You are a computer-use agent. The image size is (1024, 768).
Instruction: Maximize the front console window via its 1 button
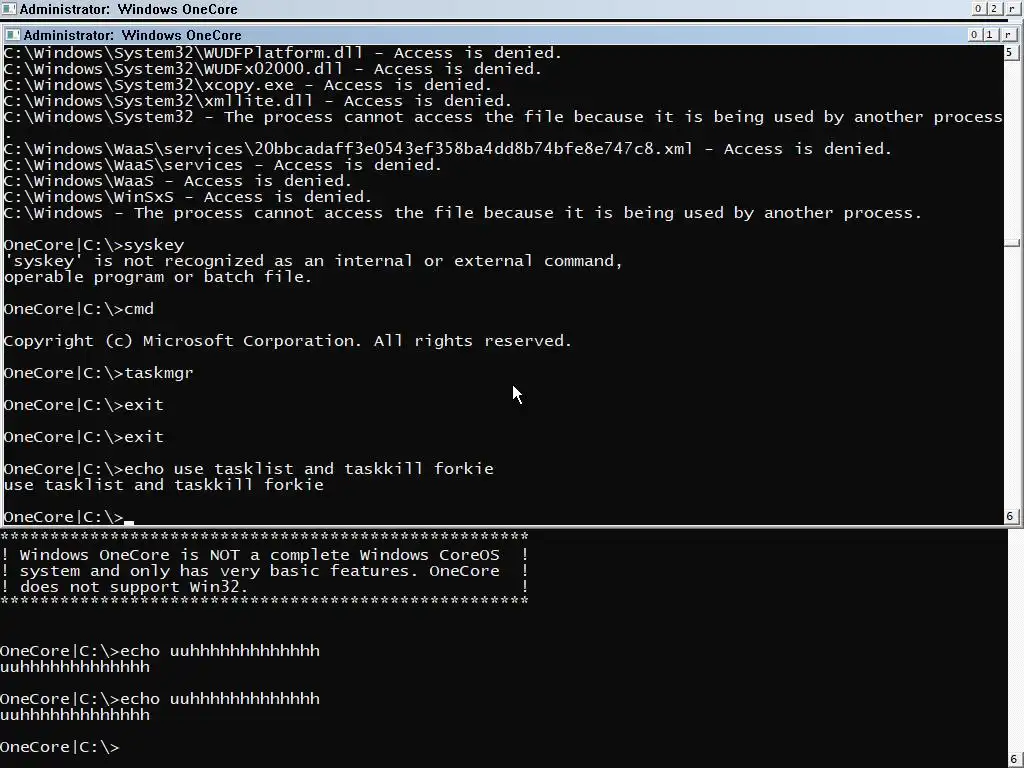(x=989, y=35)
